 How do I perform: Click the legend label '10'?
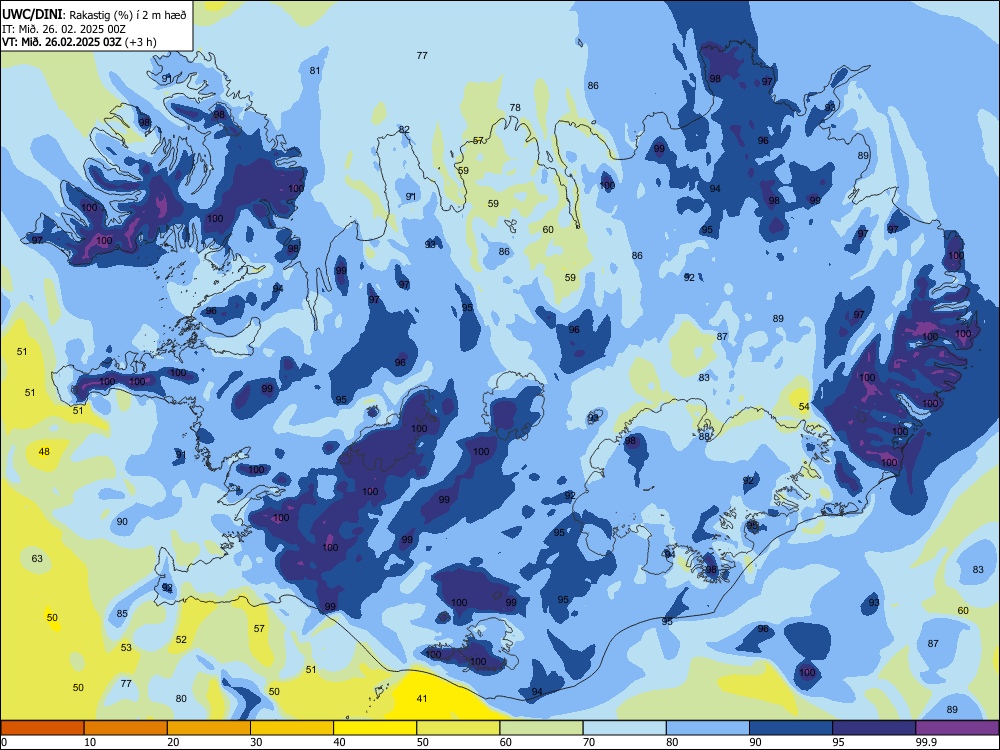(x=90, y=742)
